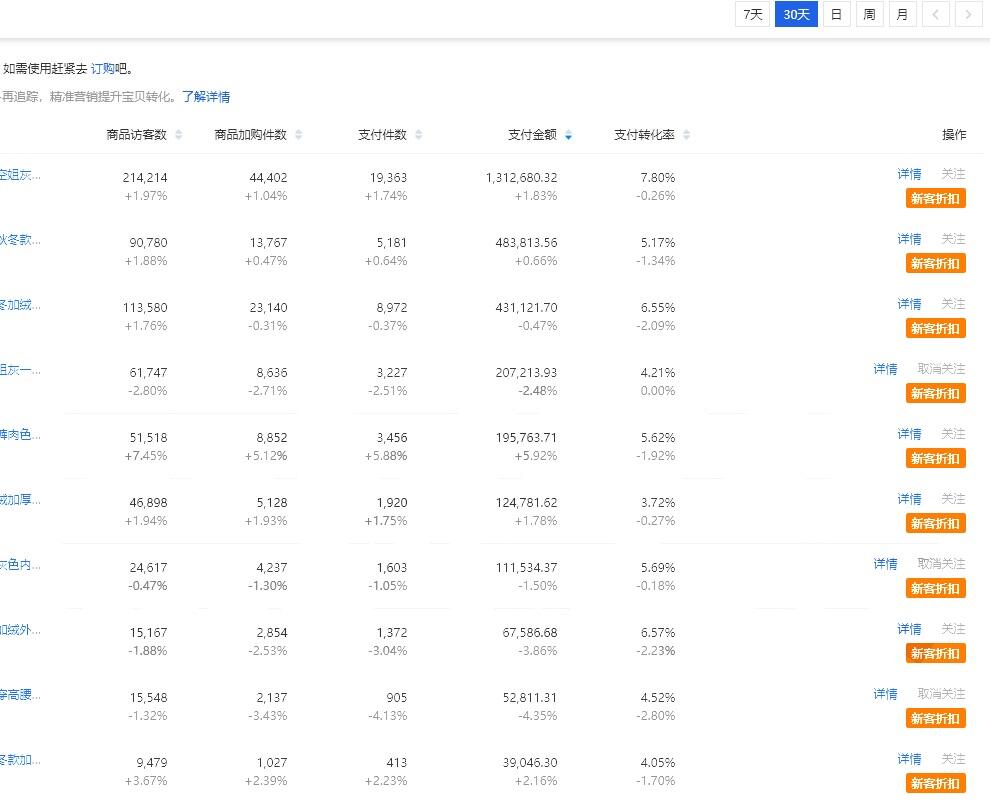990x811 pixels.
Task: Click 新客折扣 in the 67,586.68 row
Action: click(935, 654)
